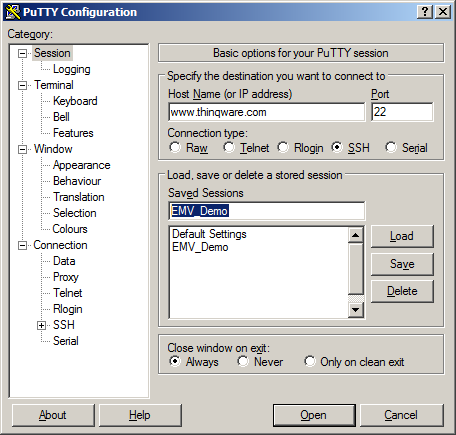
Task: Select the Proxy category in the tree
Action: (x=66, y=277)
